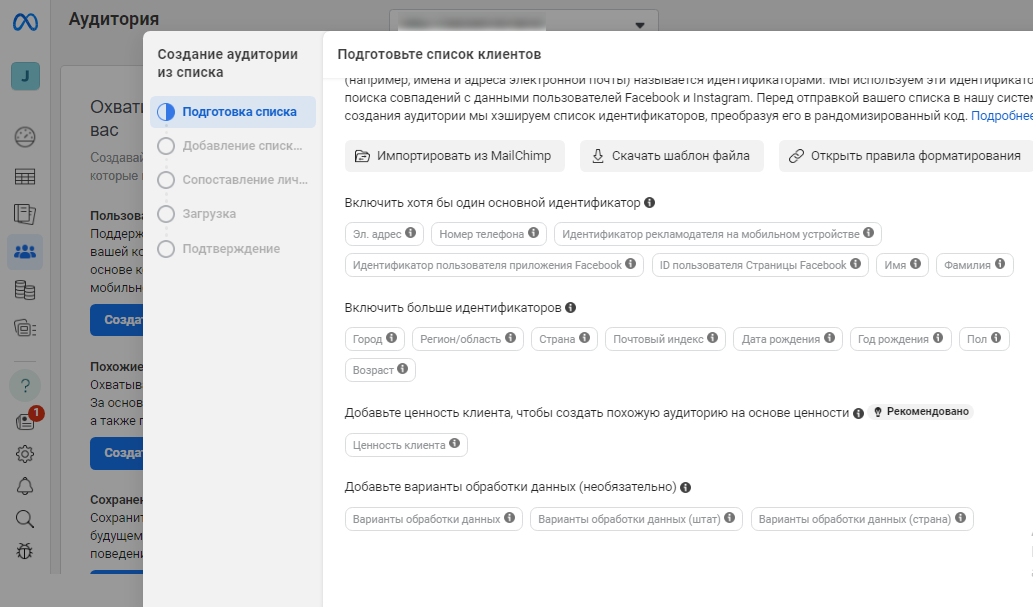Screen dimensions: 1033x607
Task: Click Открыть правила форматирования button
Action: click(908, 156)
